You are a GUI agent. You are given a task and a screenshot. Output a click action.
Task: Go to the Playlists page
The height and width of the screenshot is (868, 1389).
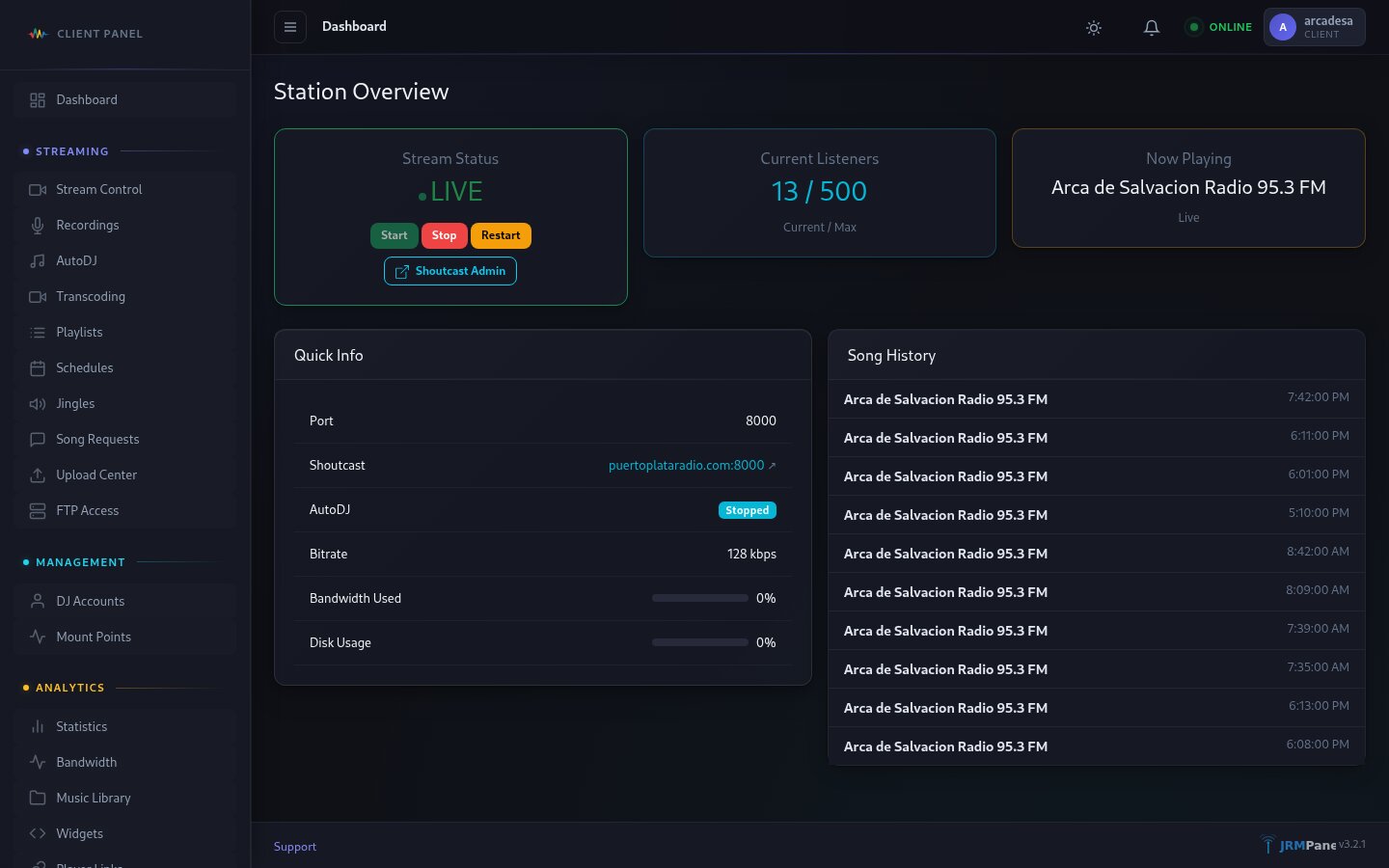point(79,333)
